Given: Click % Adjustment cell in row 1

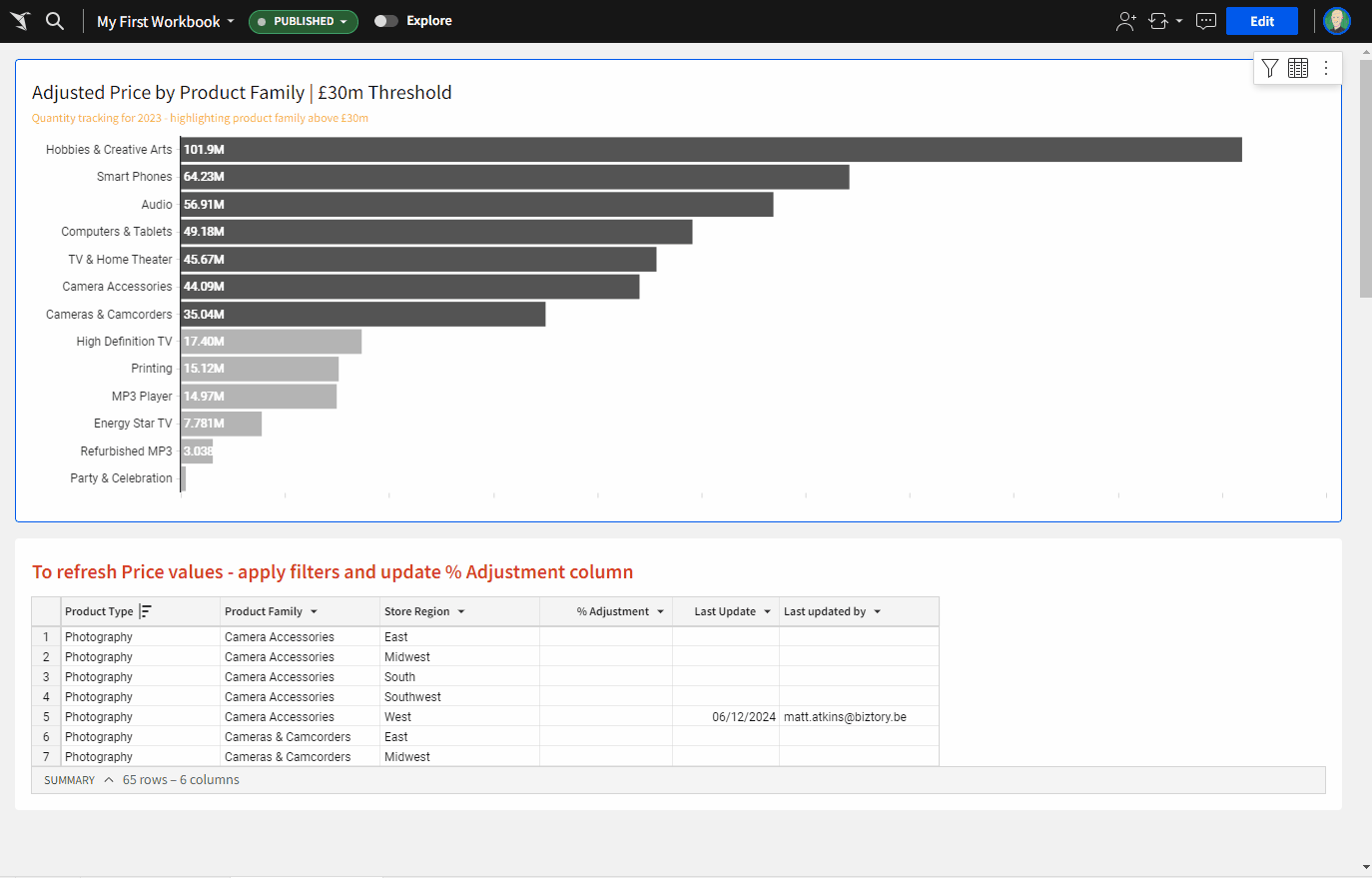Looking at the screenshot, I should (606, 637).
